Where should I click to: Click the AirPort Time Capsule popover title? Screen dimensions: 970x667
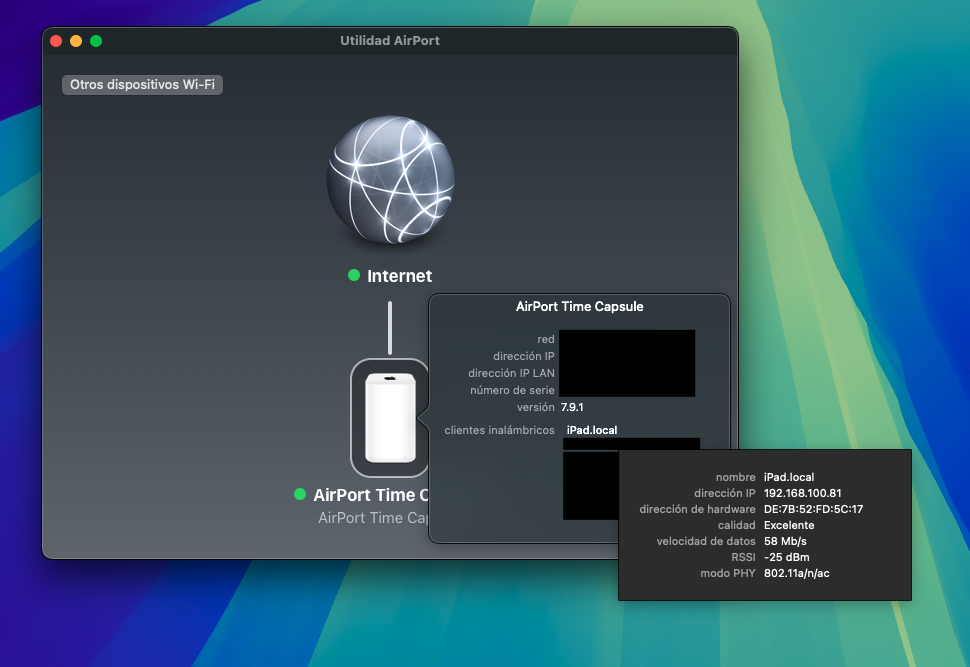pyautogui.click(x=580, y=306)
